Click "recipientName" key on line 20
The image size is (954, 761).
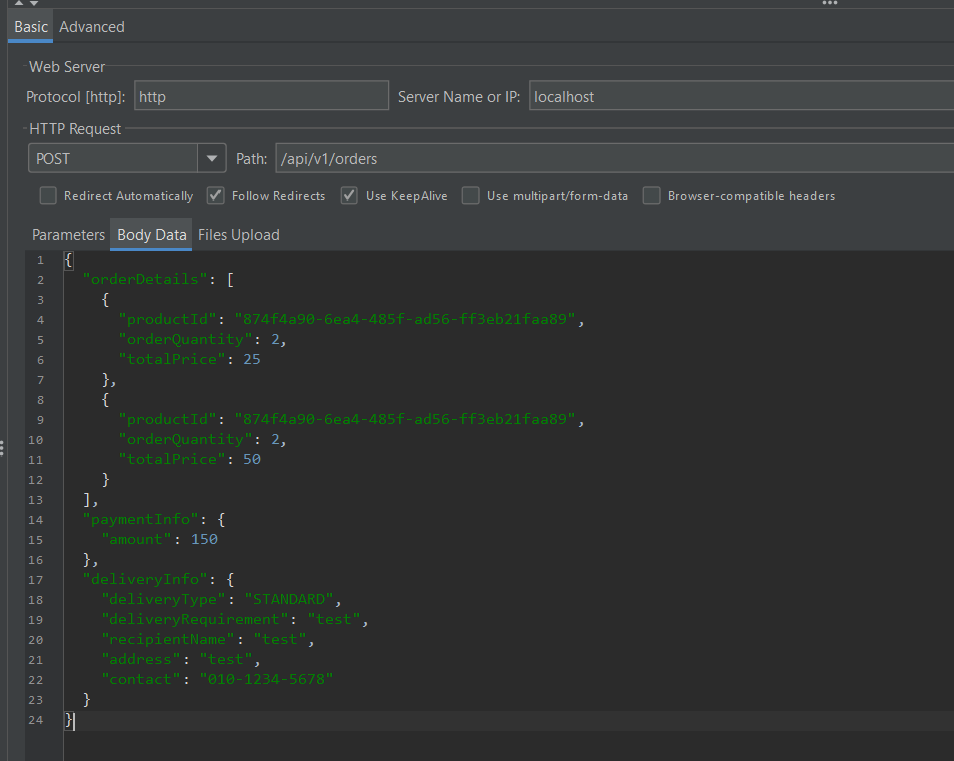[168, 639]
